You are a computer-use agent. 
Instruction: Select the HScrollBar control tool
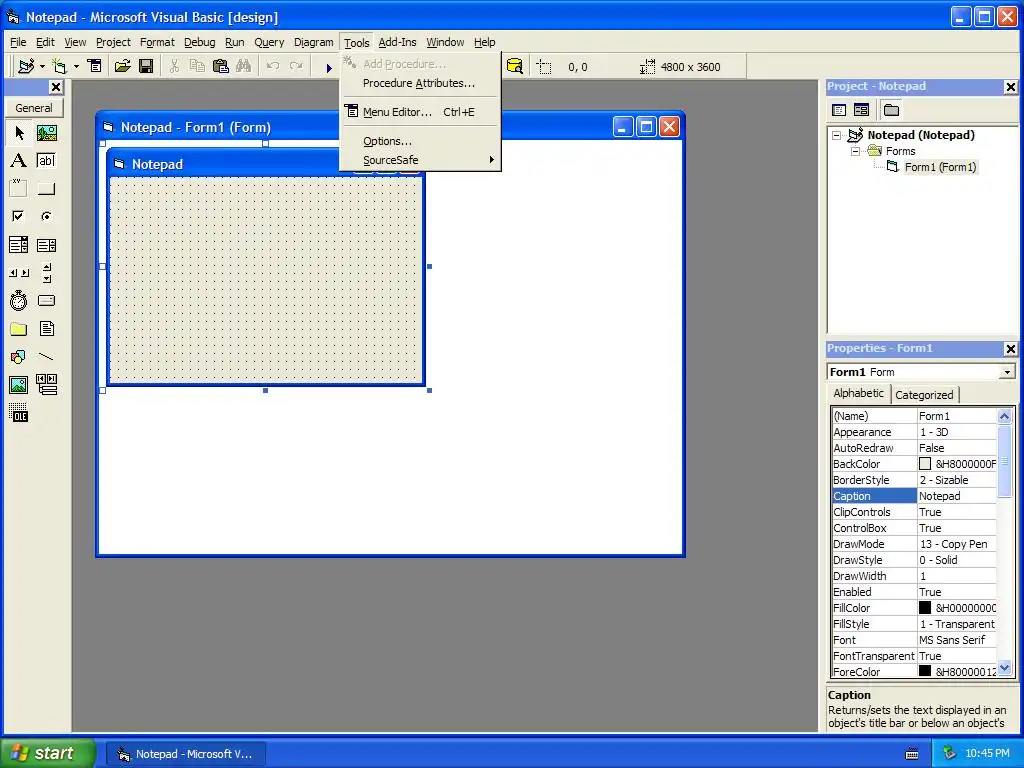point(18,273)
